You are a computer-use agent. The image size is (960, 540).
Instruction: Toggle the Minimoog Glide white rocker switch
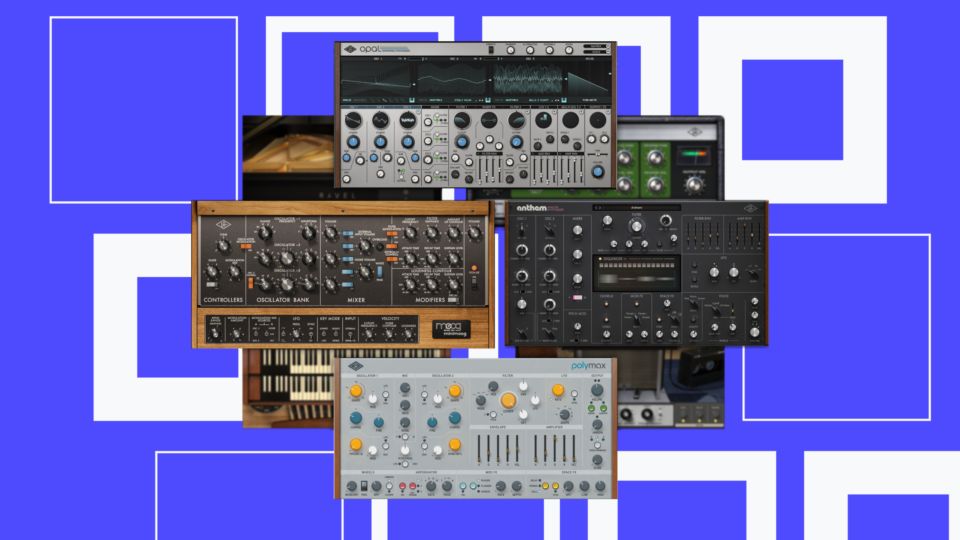[x=211, y=285]
